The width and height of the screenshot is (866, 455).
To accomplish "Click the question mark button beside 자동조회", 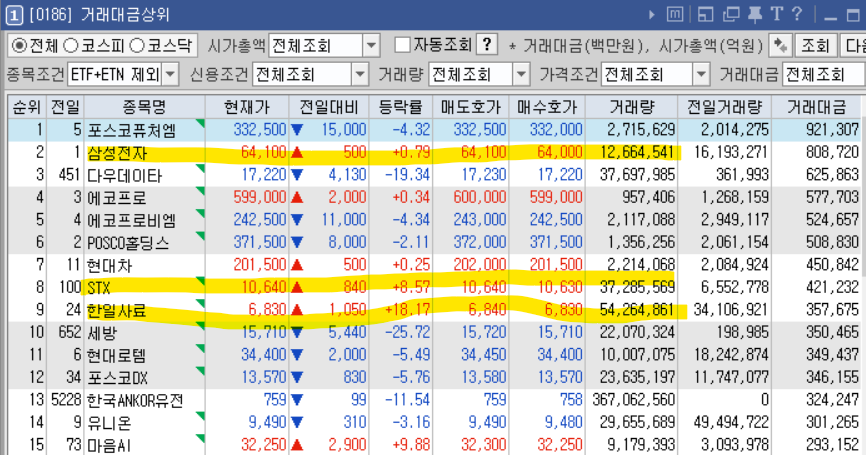I will [487, 45].
